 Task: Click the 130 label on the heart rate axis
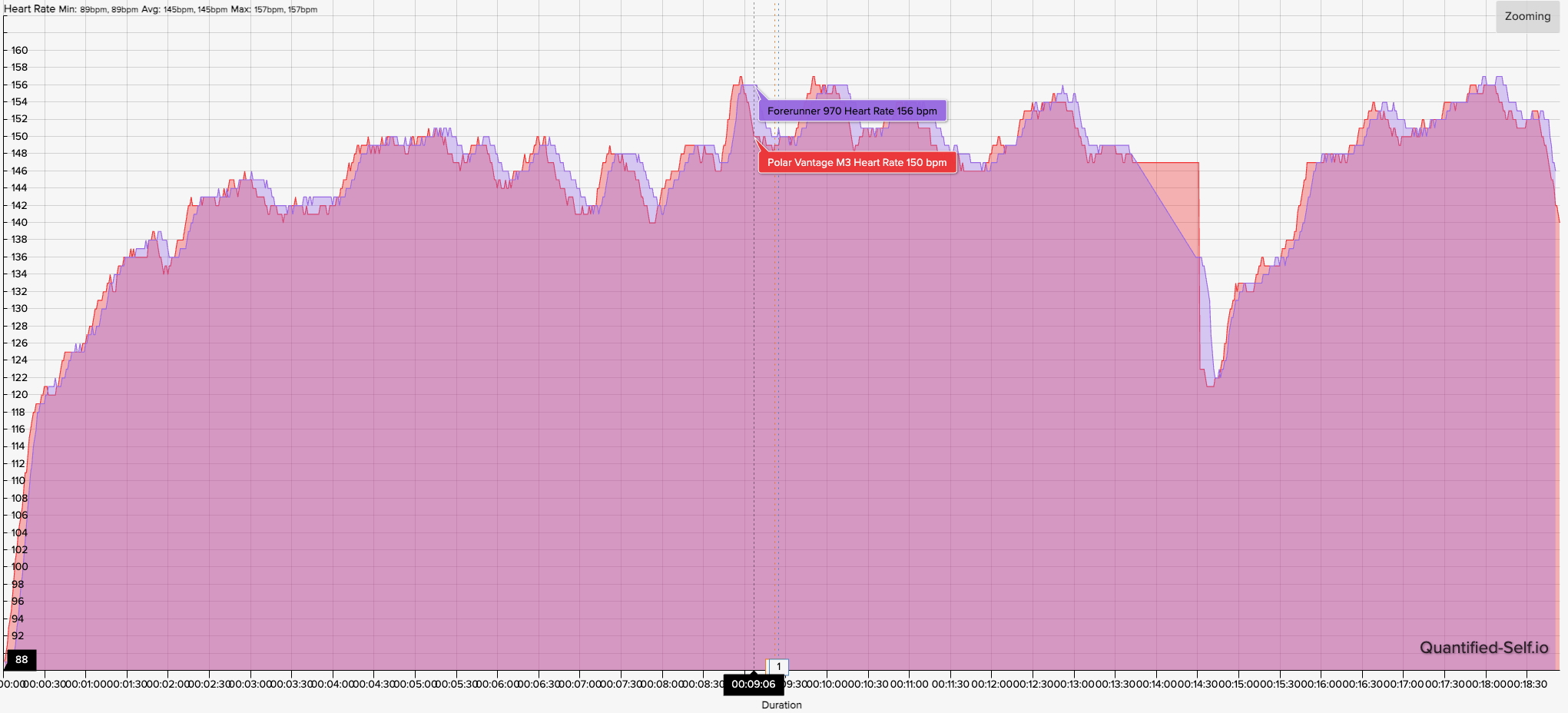point(19,308)
